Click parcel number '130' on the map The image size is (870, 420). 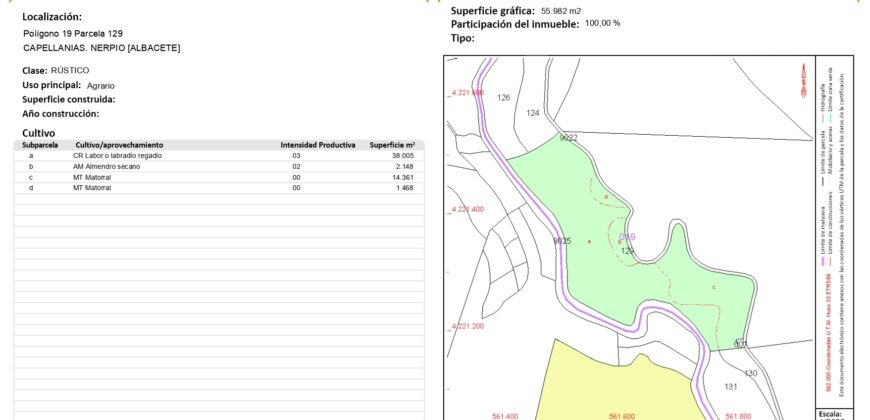point(750,373)
